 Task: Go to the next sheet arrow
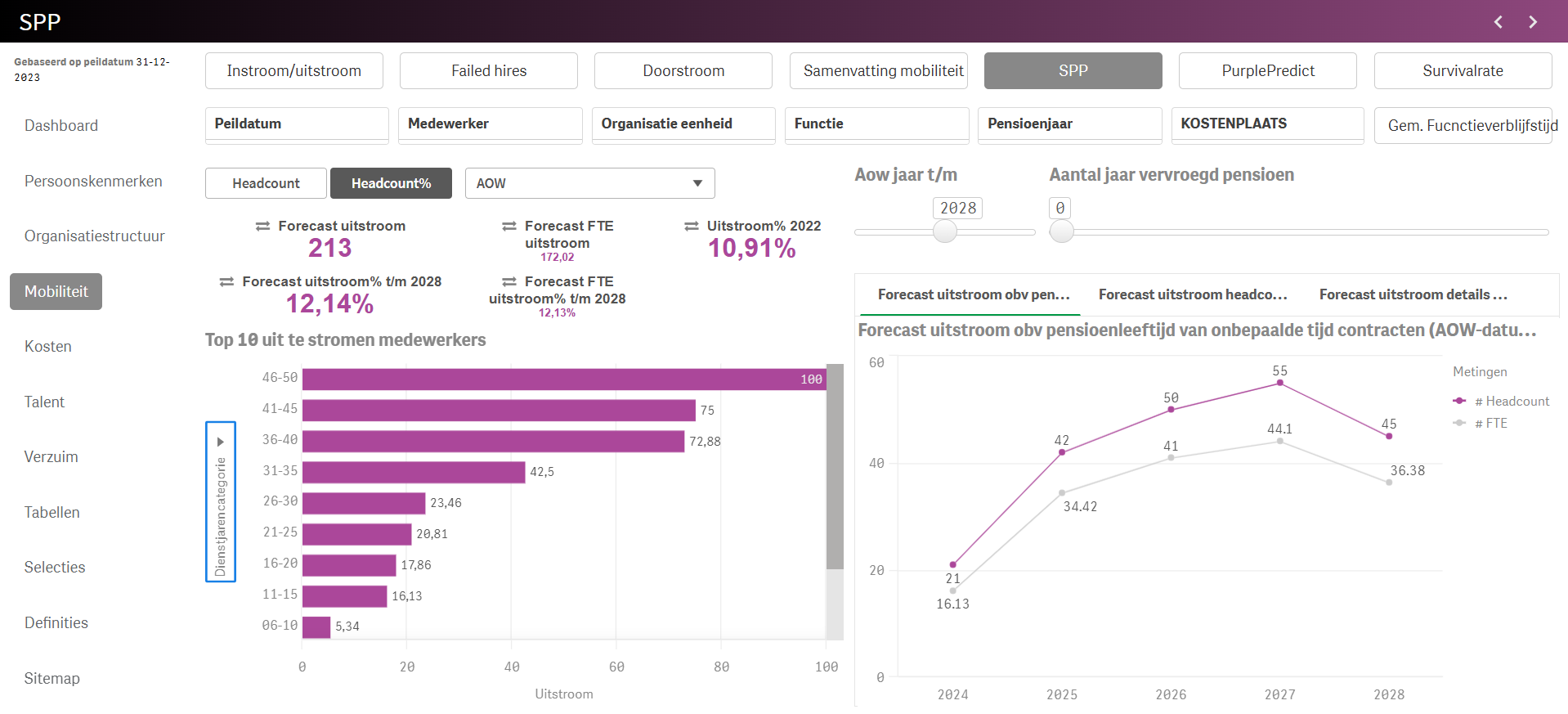tap(1533, 22)
